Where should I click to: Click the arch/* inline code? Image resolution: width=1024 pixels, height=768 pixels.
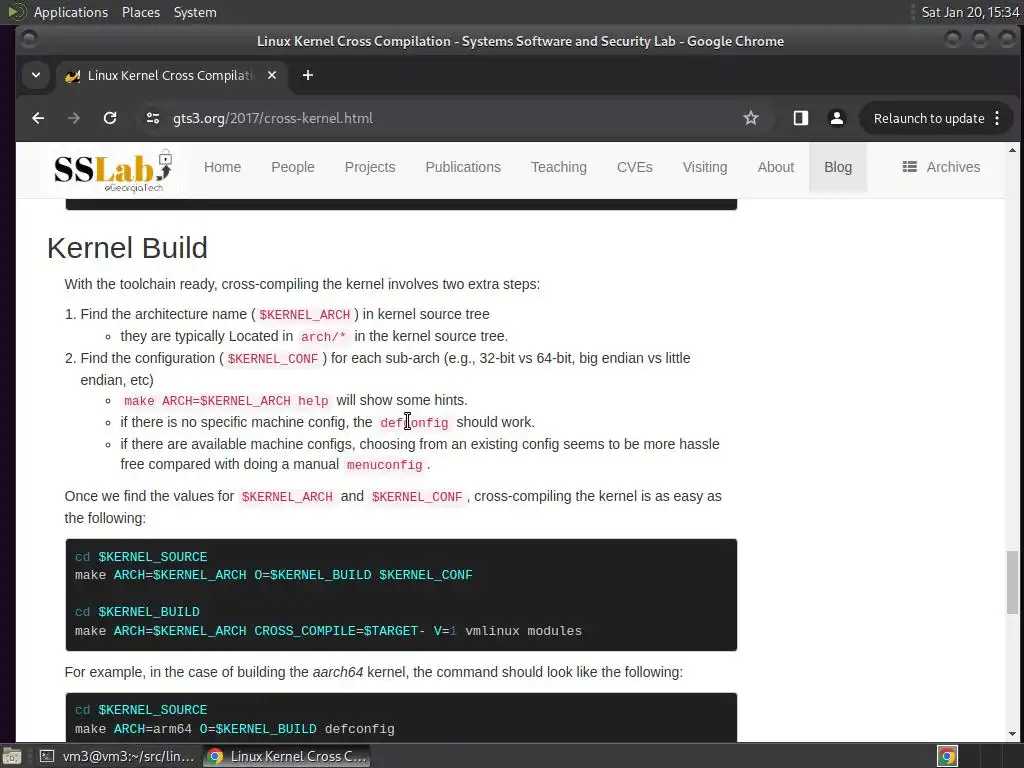pyautogui.click(x=323, y=337)
